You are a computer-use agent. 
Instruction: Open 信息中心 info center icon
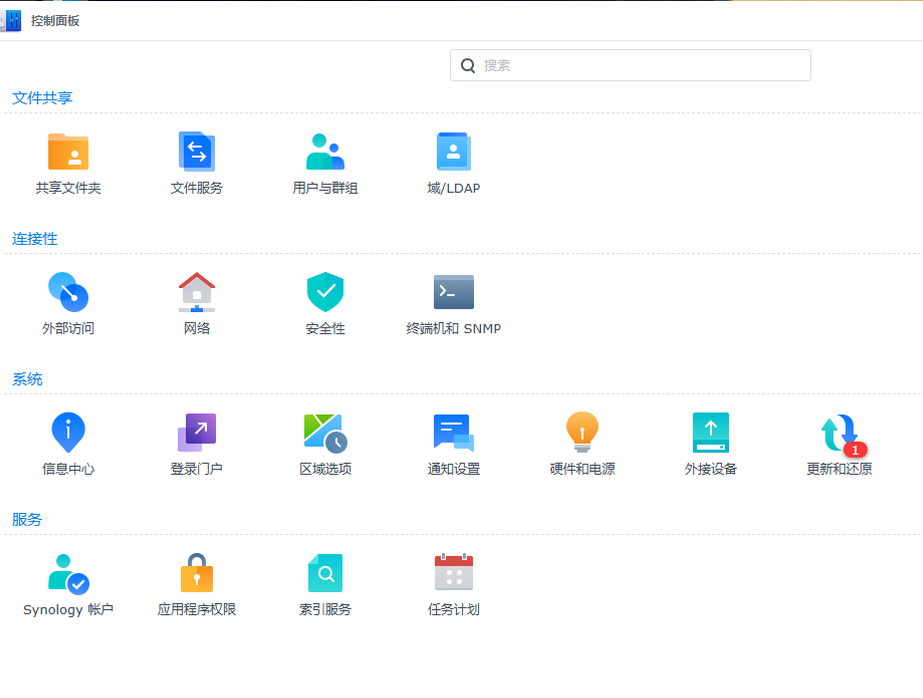[68, 433]
